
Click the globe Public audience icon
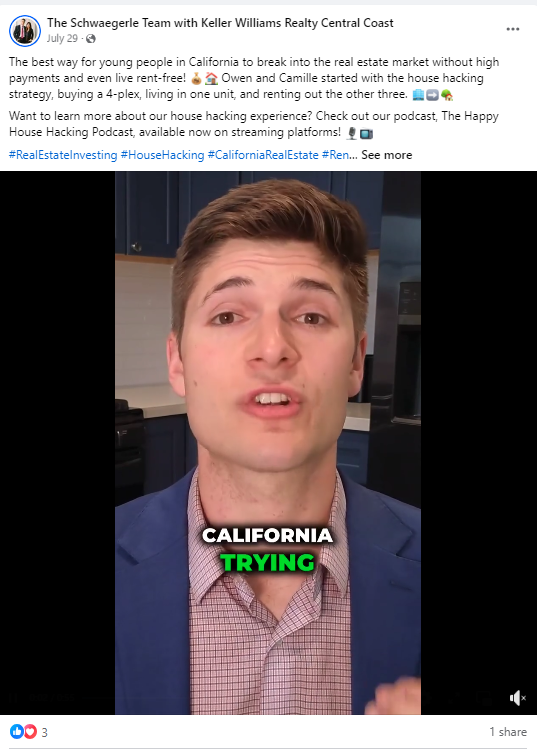(x=91, y=39)
